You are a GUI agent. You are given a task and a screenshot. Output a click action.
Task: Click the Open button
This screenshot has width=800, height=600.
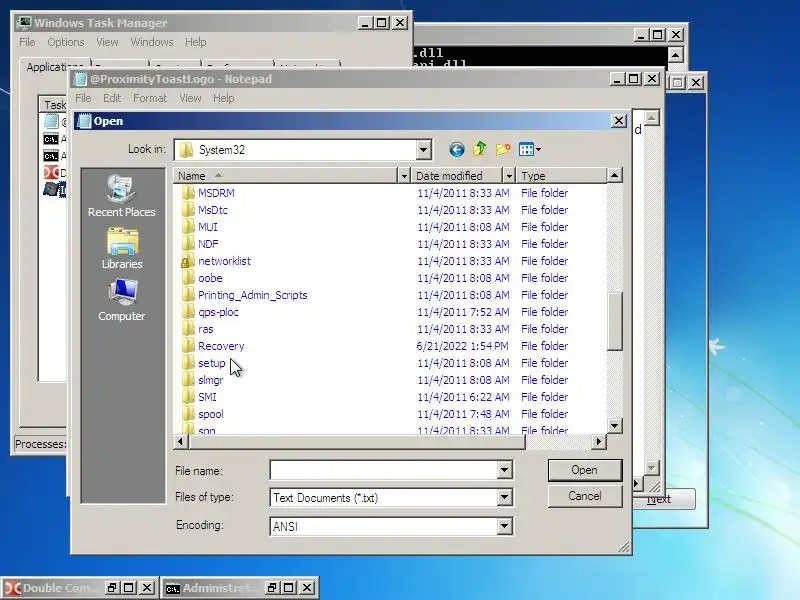click(x=585, y=470)
